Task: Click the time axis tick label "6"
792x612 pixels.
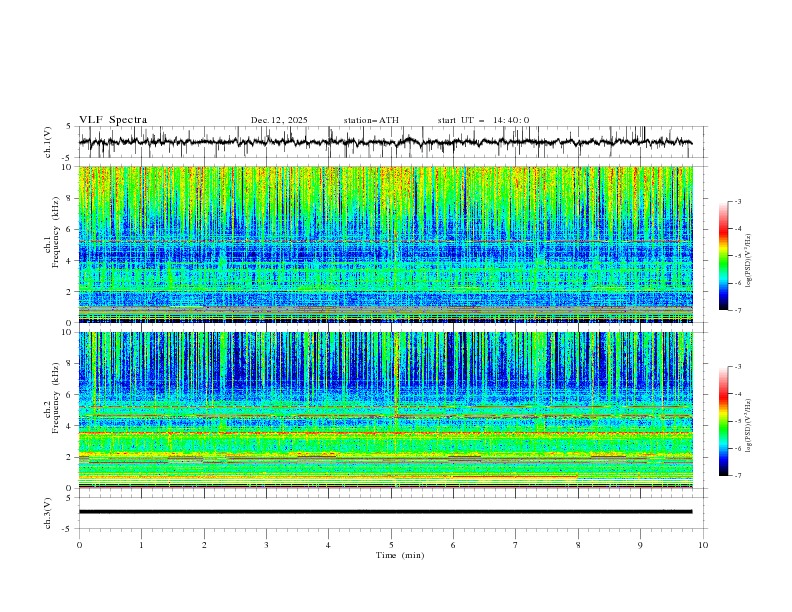Action: [x=453, y=545]
